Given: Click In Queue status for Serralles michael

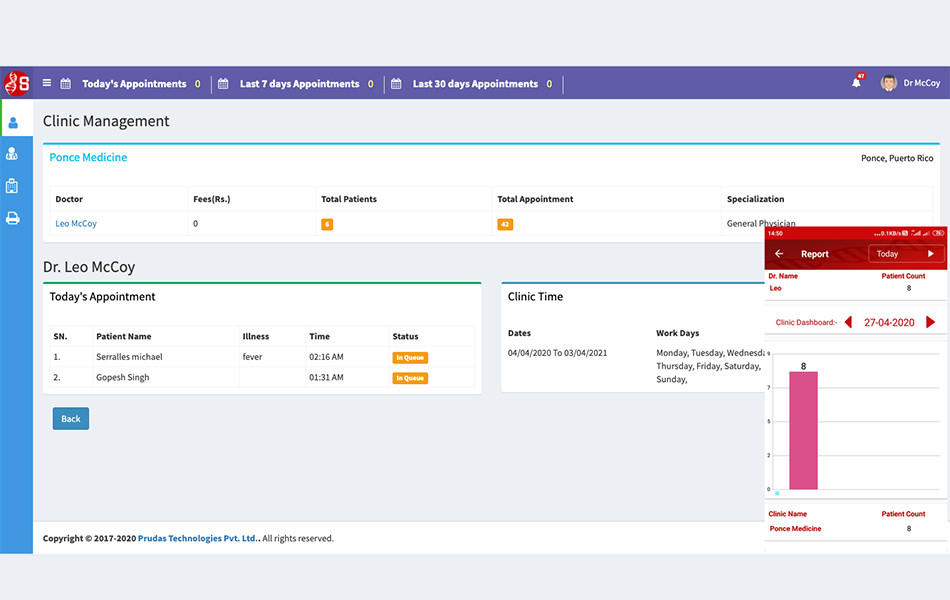Looking at the screenshot, I should pos(410,358).
